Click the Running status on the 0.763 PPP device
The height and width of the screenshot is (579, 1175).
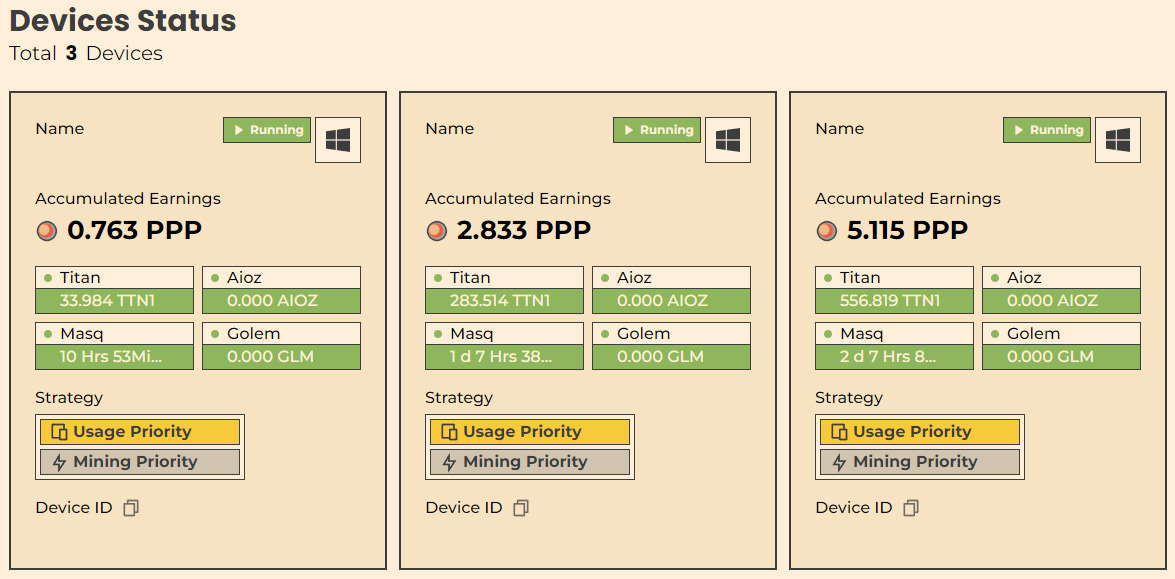tap(267, 130)
